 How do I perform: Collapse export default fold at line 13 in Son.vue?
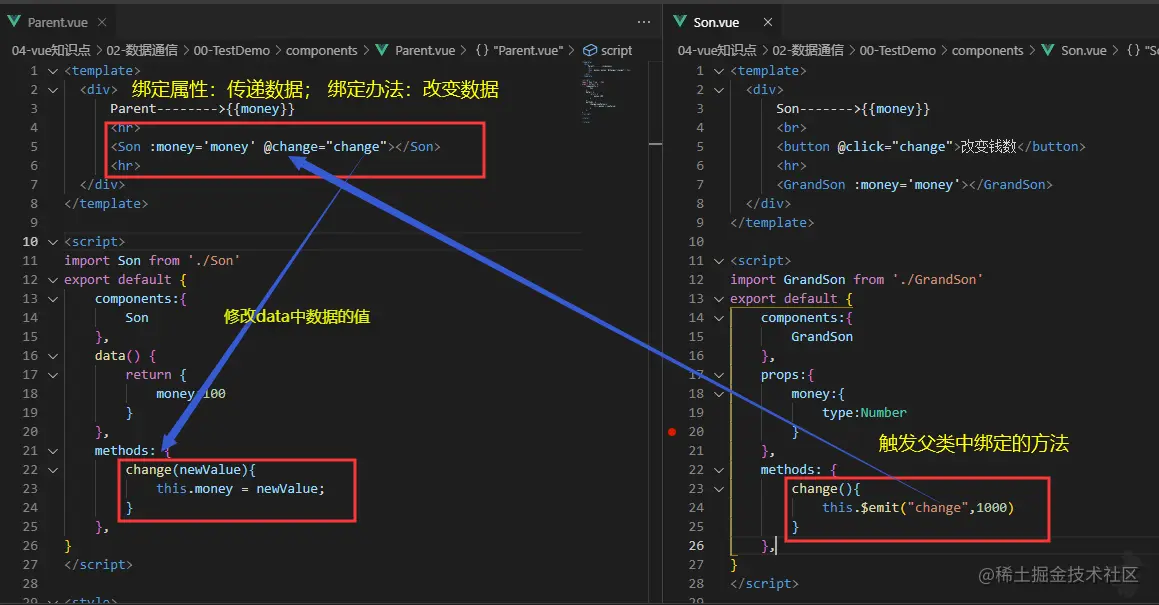(x=718, y=299)
